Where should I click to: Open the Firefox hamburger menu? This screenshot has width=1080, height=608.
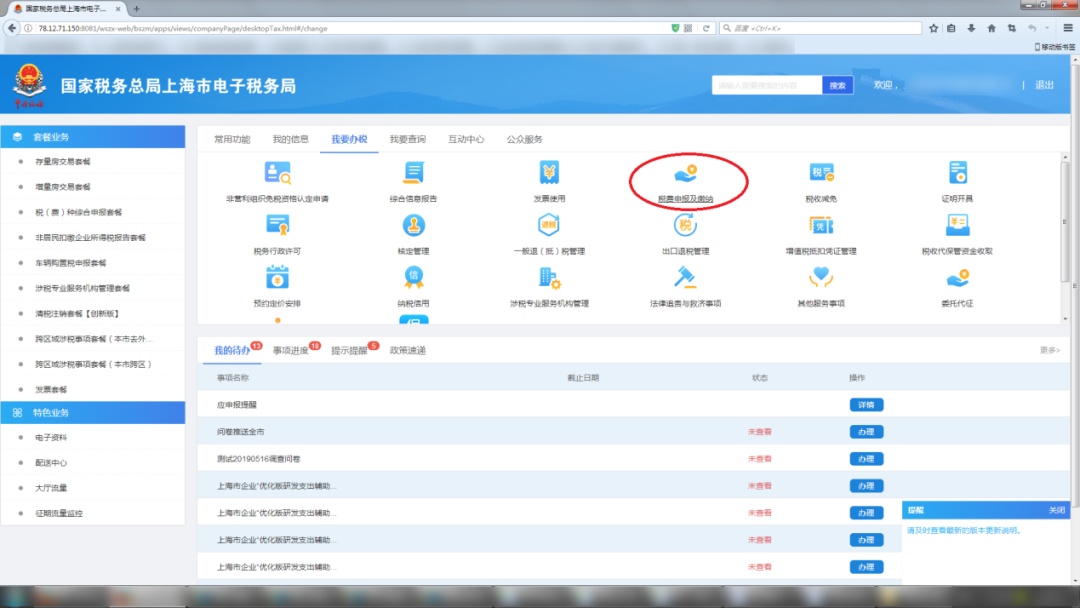1067,28
